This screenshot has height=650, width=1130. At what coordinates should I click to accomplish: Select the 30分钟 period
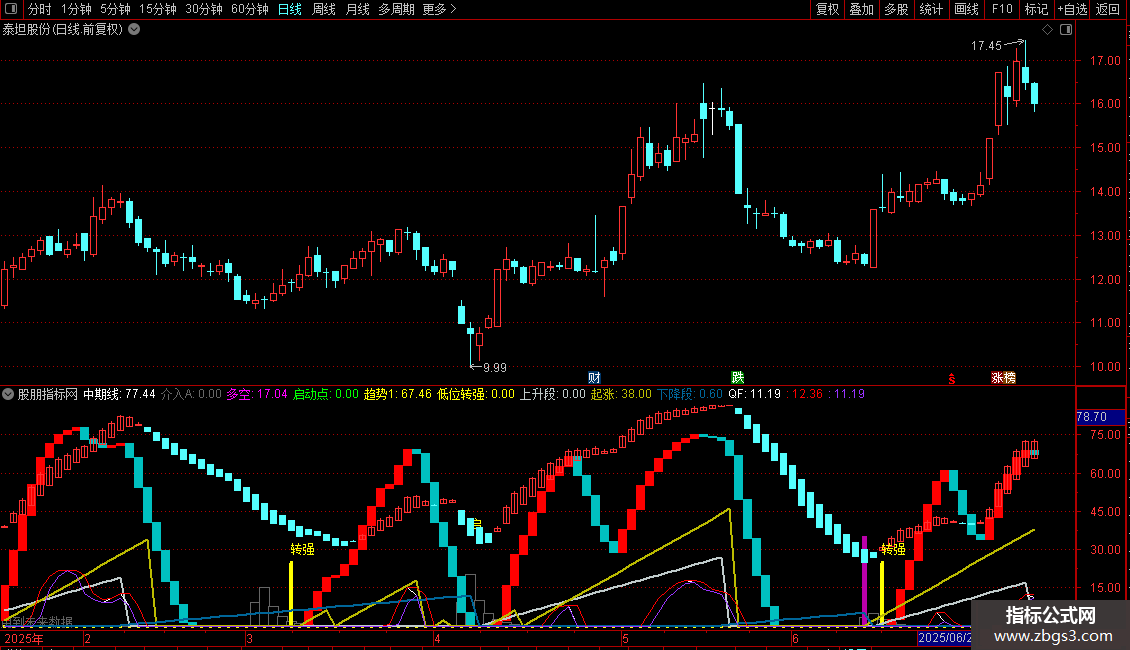tap(204, 9)
